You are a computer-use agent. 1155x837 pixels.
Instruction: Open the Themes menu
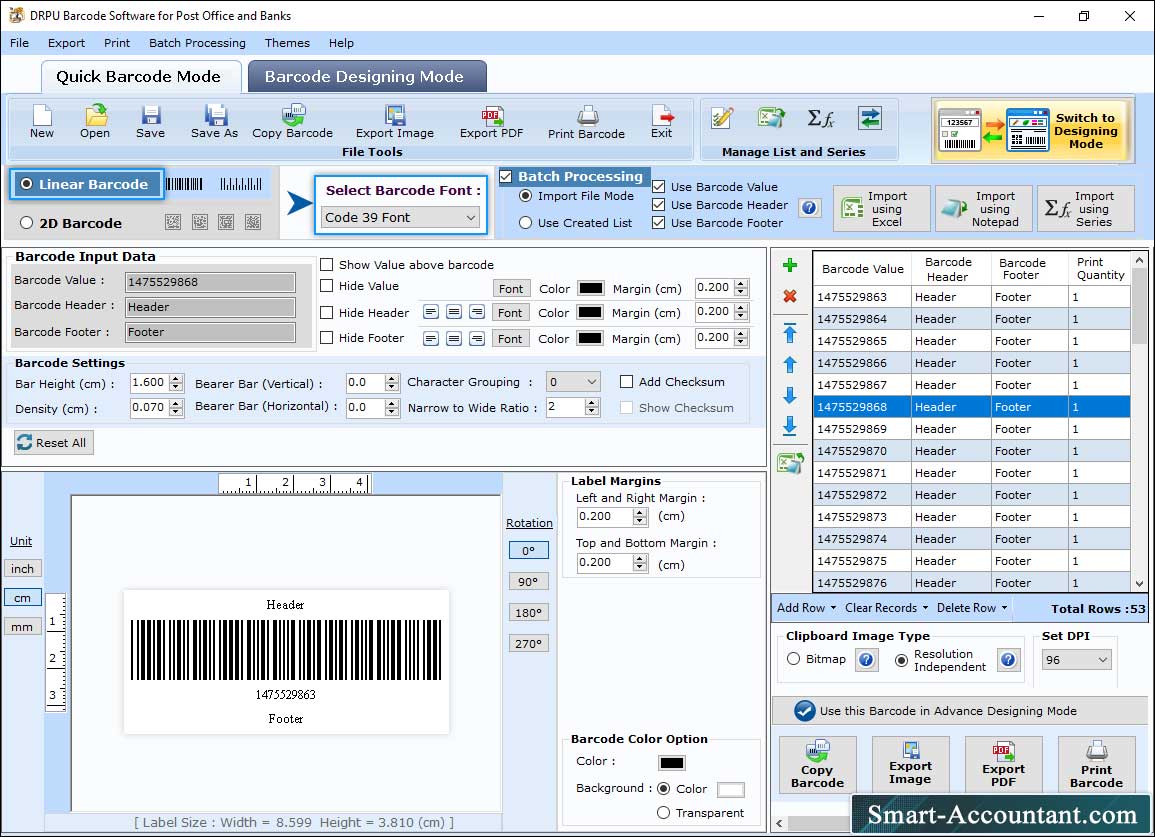point(287,43)
